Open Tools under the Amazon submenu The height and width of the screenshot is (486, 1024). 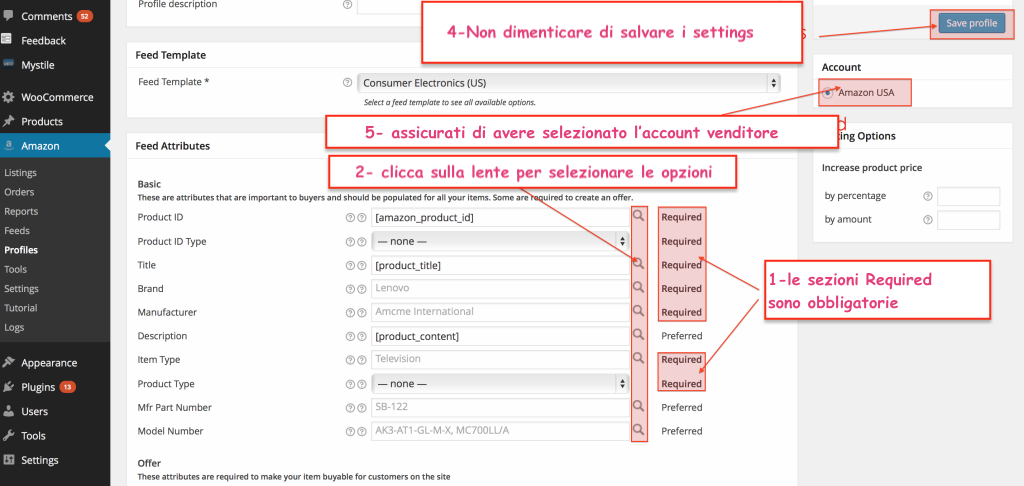click(16, 269)
